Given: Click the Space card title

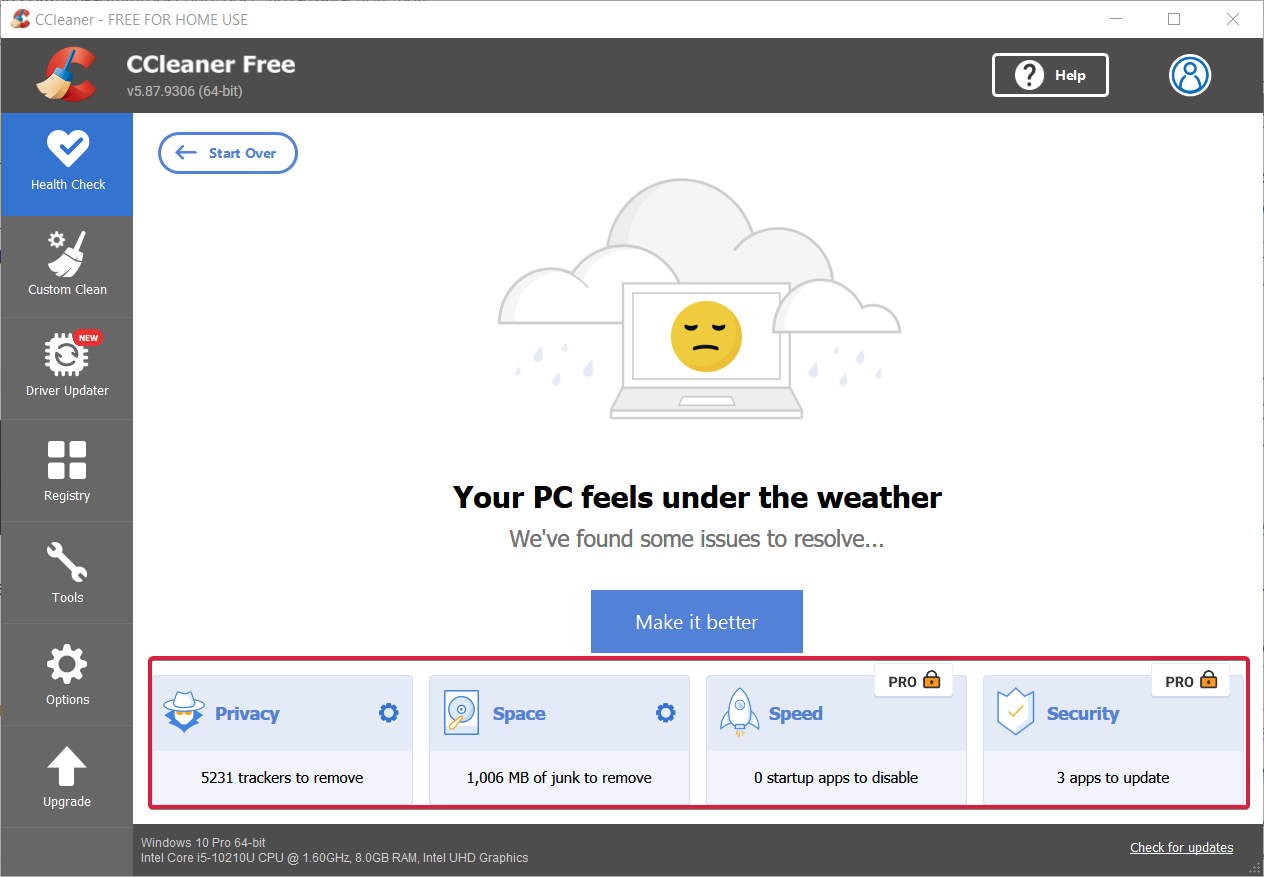Looking at the screenshot, I should 519,713.
